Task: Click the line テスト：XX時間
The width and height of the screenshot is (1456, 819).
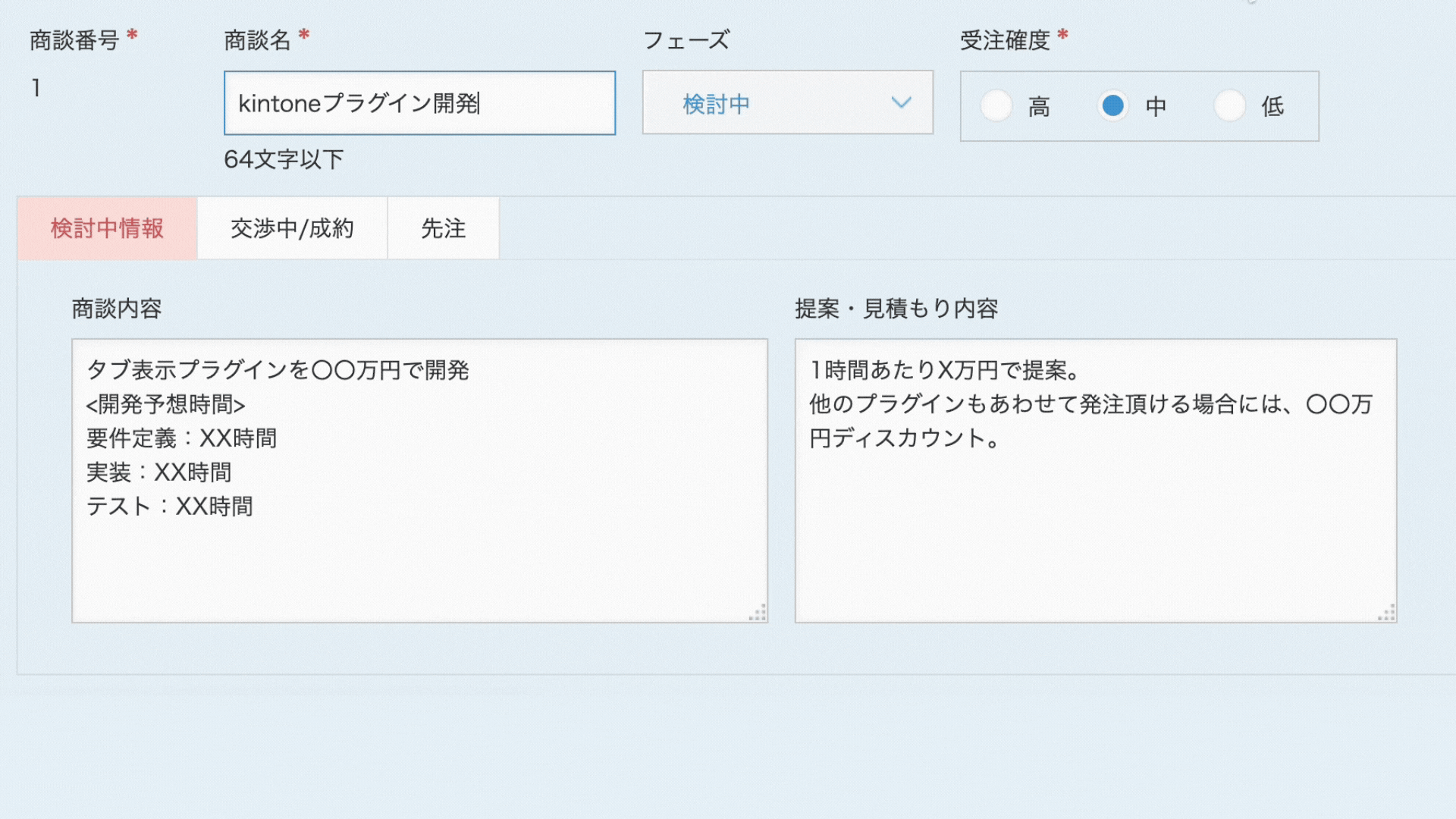Action: point(169,507)
